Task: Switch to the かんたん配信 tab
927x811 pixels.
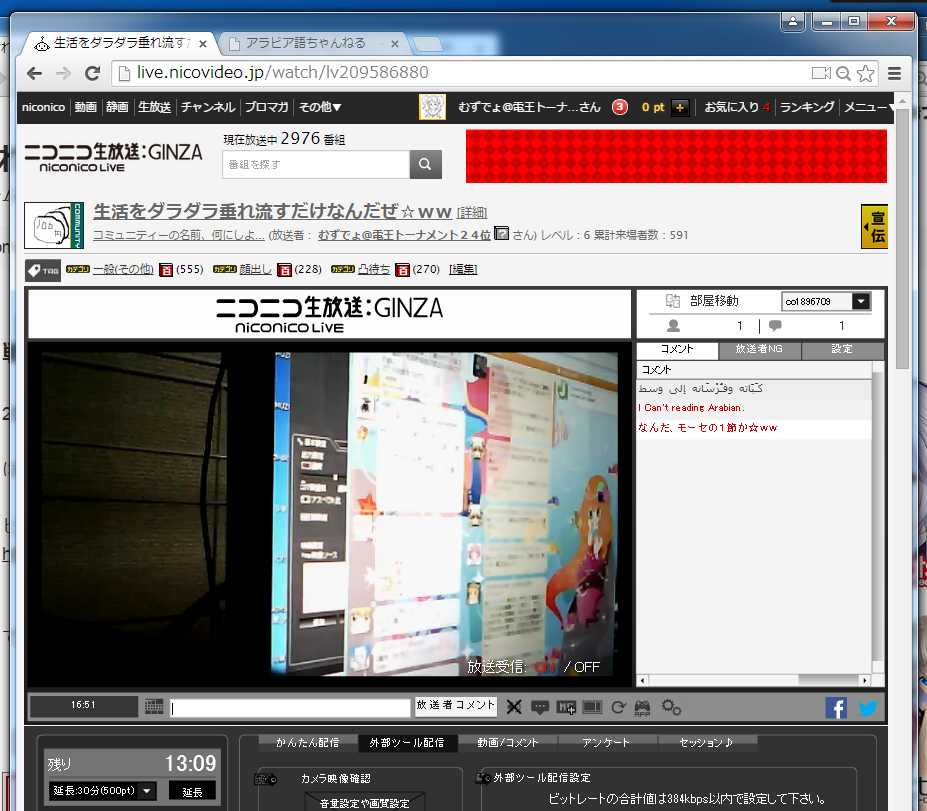Action: point(307,743)
